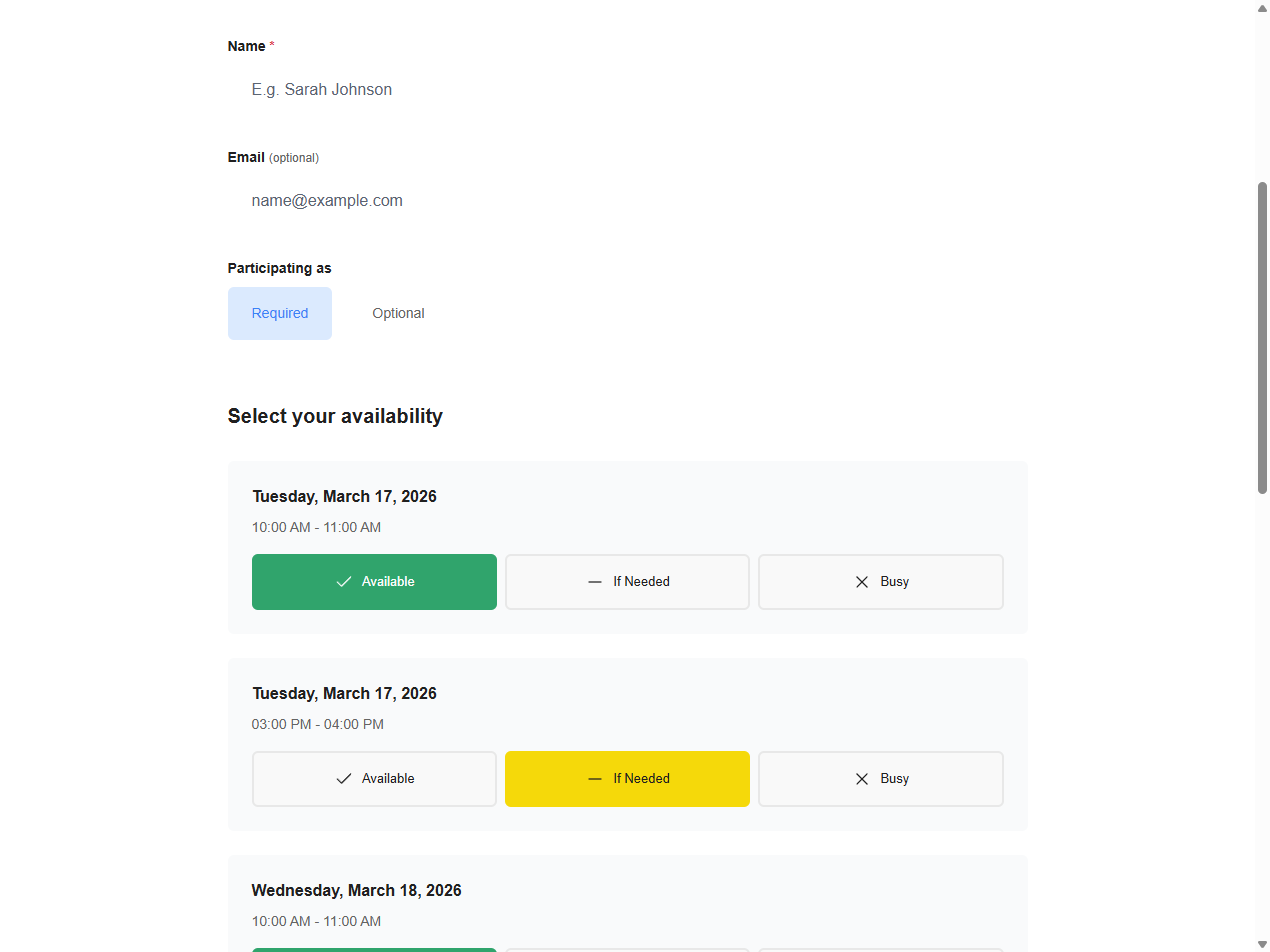This screenshot has width=1270, height=952.
Task: Click the X icon on March 17 afternoon Busy button
Action: tap(861, 779)
